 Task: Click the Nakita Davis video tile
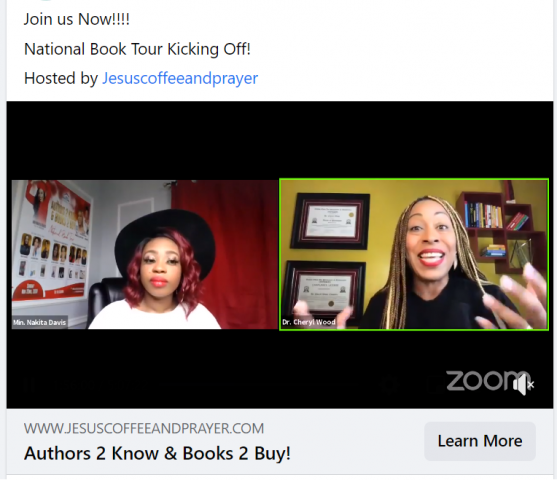[x=145, y=254]
